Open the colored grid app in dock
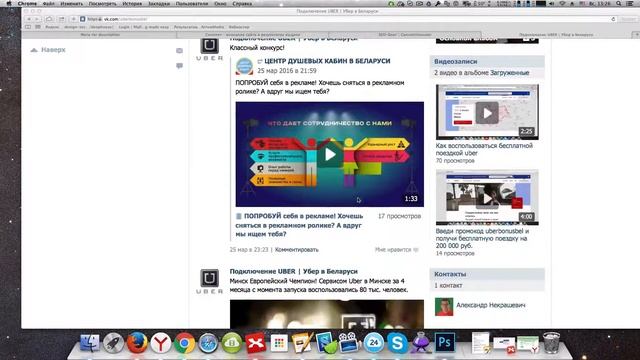This screenshot has width=640, height=360. click(279, 343)
